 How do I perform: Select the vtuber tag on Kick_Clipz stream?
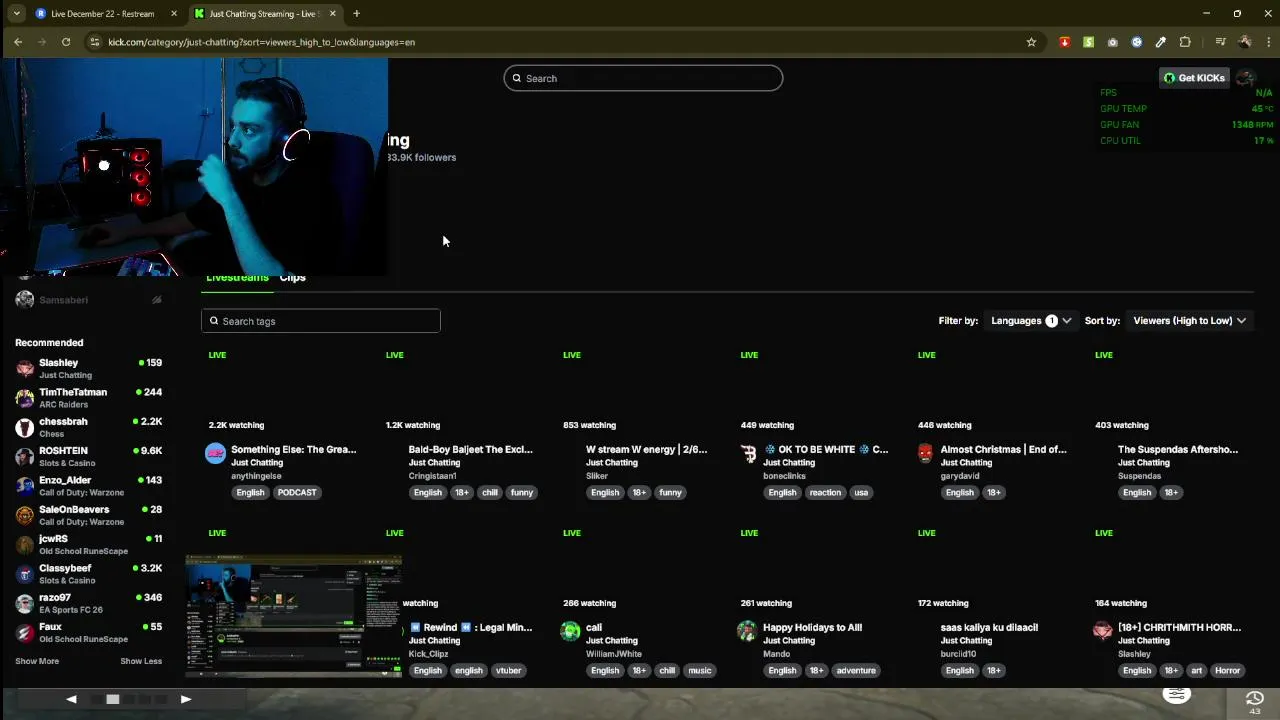pos(508,670)
